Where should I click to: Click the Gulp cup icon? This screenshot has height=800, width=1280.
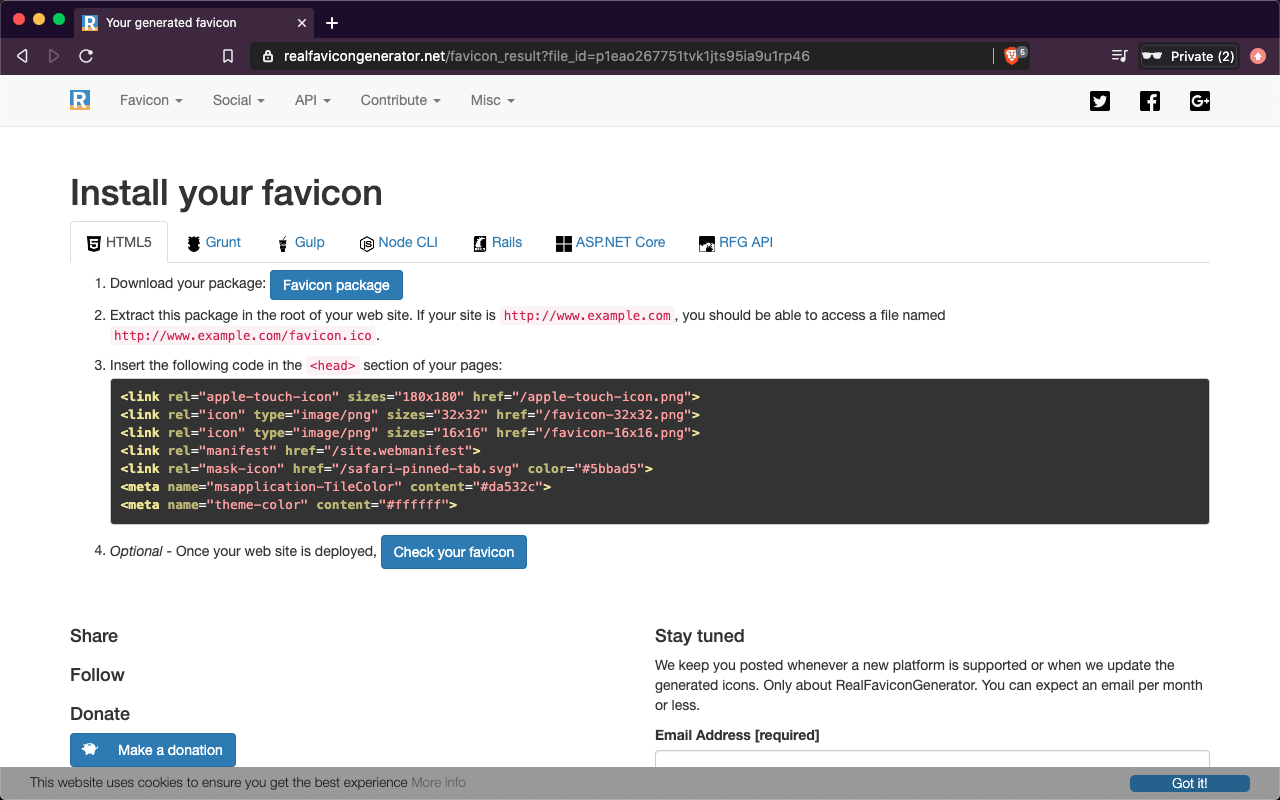click(284, 243)
